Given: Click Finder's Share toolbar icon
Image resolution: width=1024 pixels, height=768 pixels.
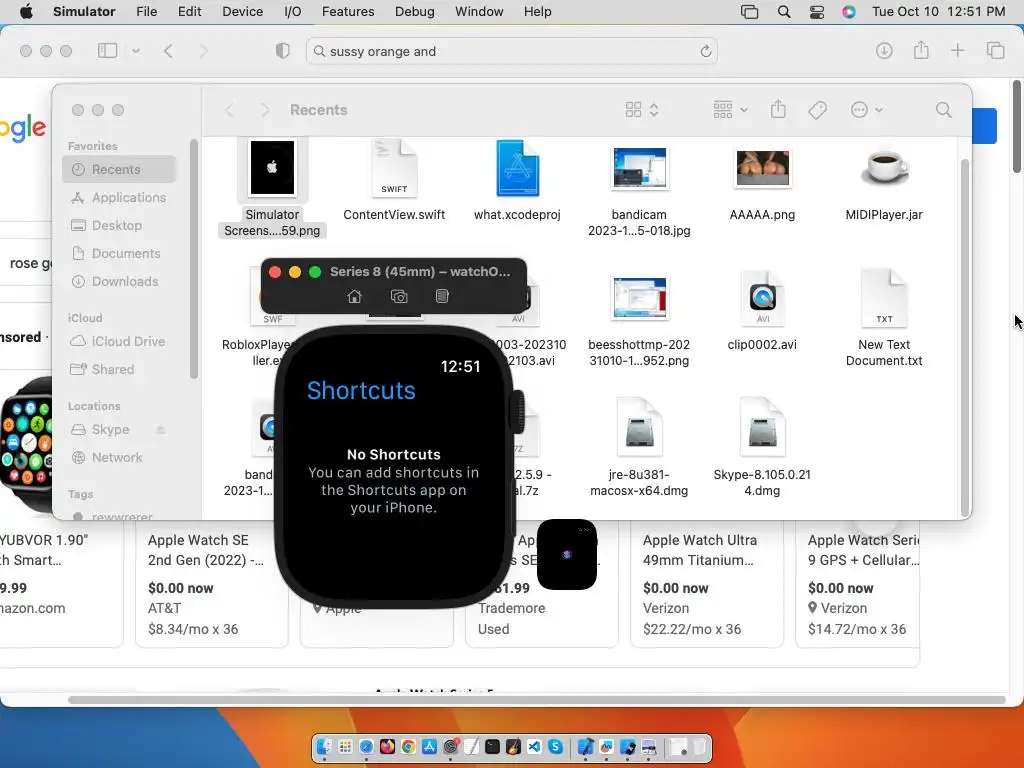Looking at the screenshot, I should click(778, 109).
